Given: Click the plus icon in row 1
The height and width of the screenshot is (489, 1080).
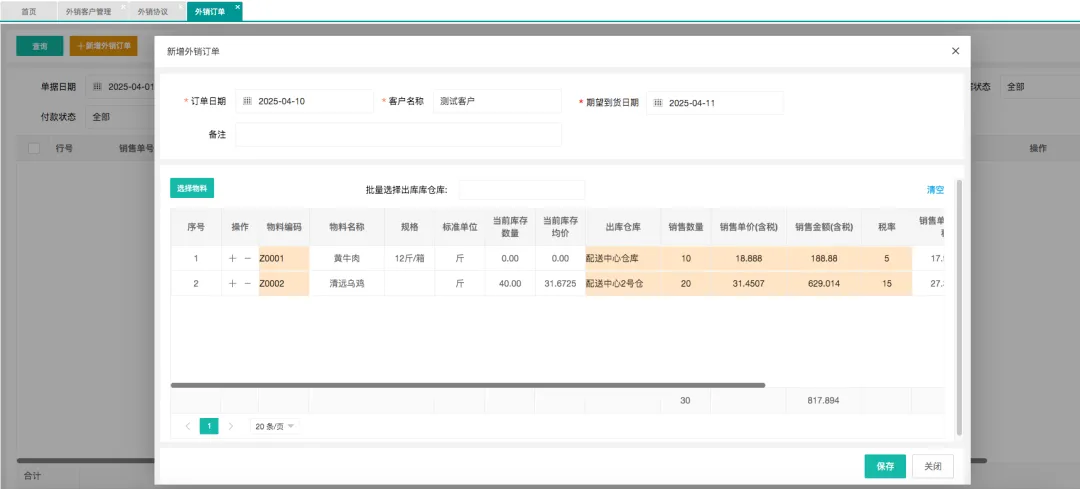Looking at the screenshot, I should [233, 259].
